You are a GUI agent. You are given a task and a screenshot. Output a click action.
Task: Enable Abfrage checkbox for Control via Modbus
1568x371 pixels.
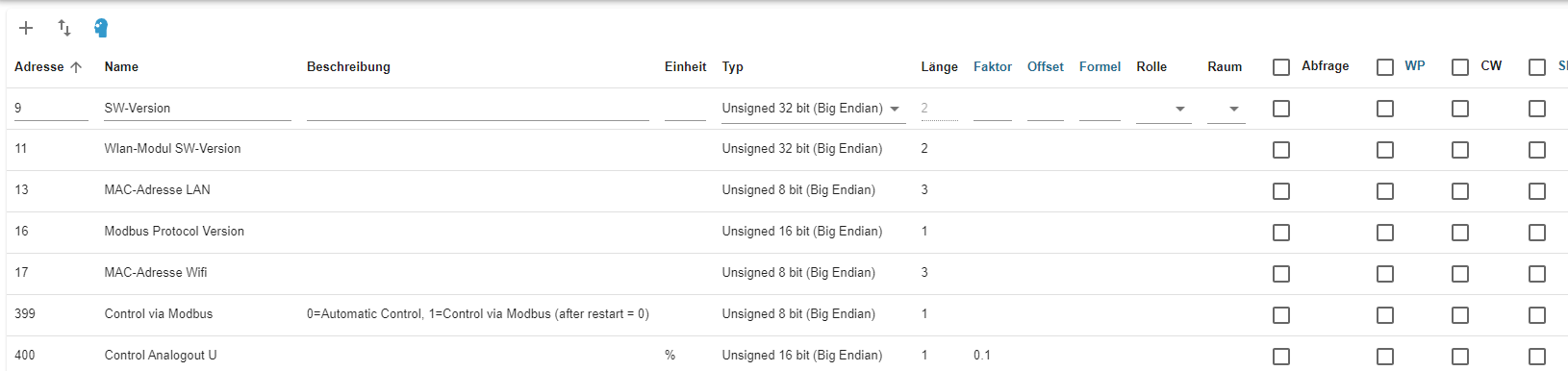point(1281,315)
